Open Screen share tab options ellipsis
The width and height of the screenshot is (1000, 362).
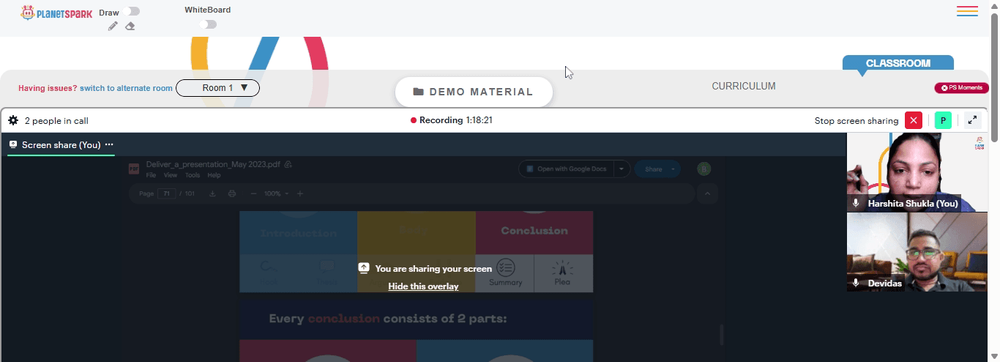109,145
